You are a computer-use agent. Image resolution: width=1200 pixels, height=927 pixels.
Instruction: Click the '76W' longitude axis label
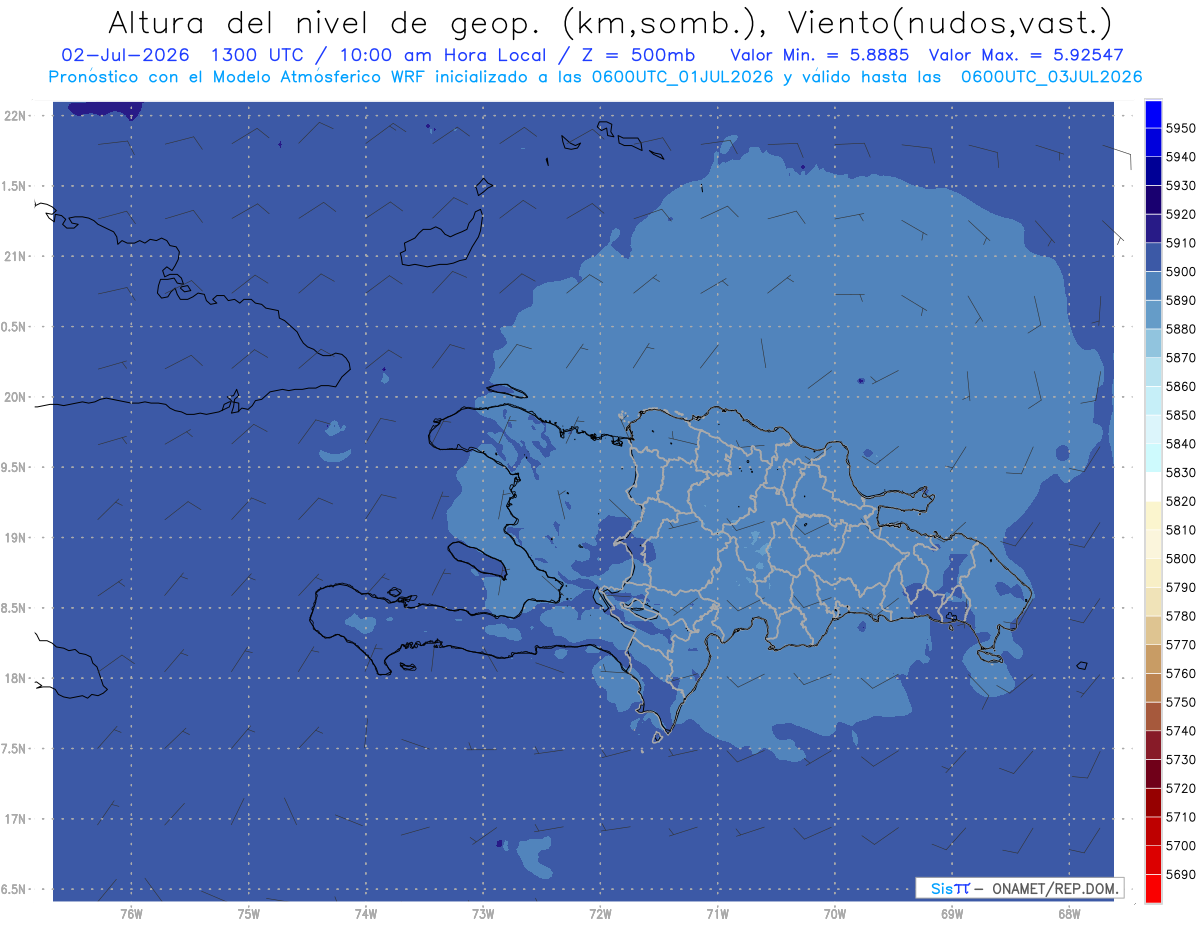pyautogui.click(x=131, y=914)
